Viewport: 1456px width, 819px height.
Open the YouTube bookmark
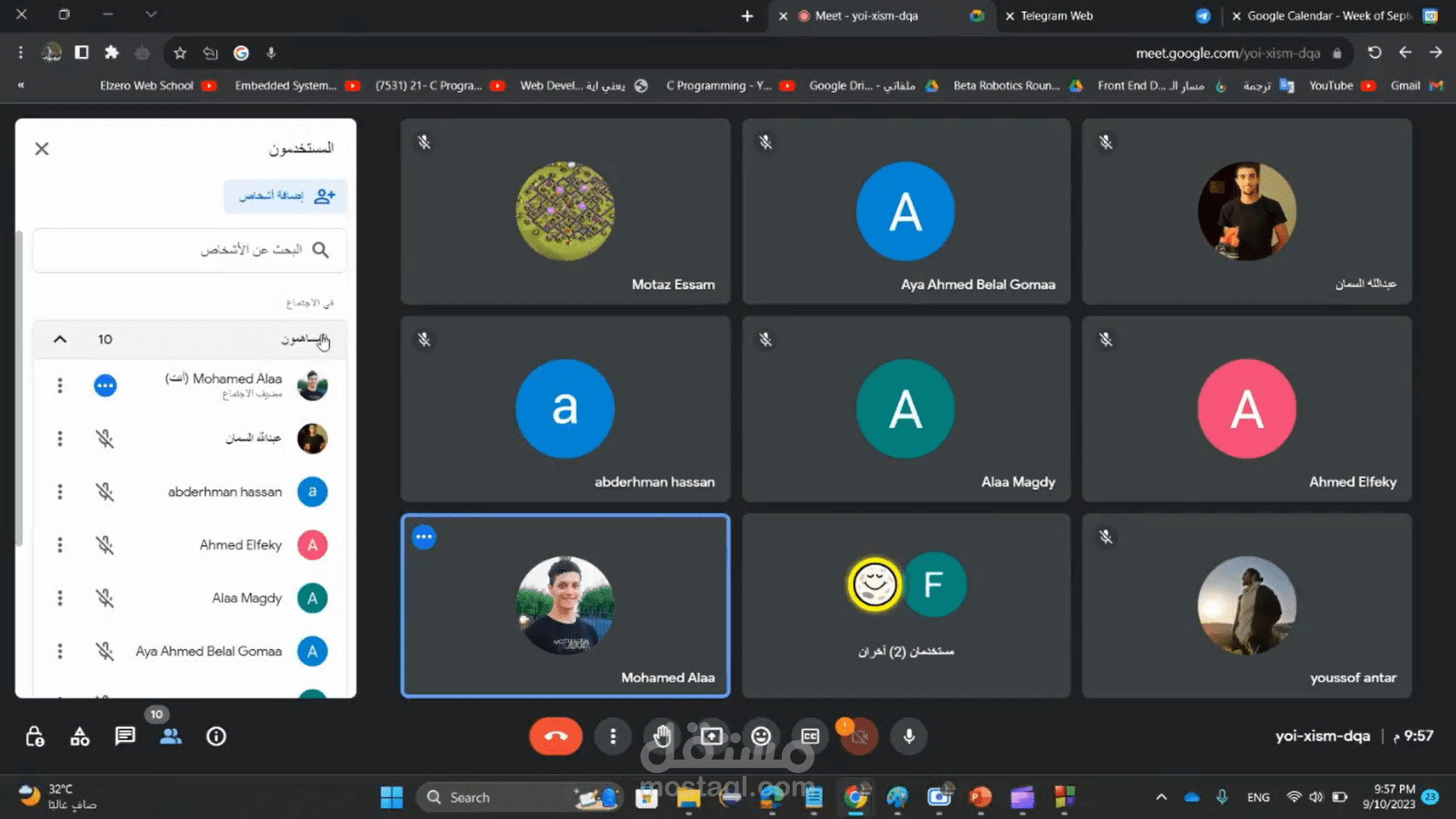tap(1342, 86)
